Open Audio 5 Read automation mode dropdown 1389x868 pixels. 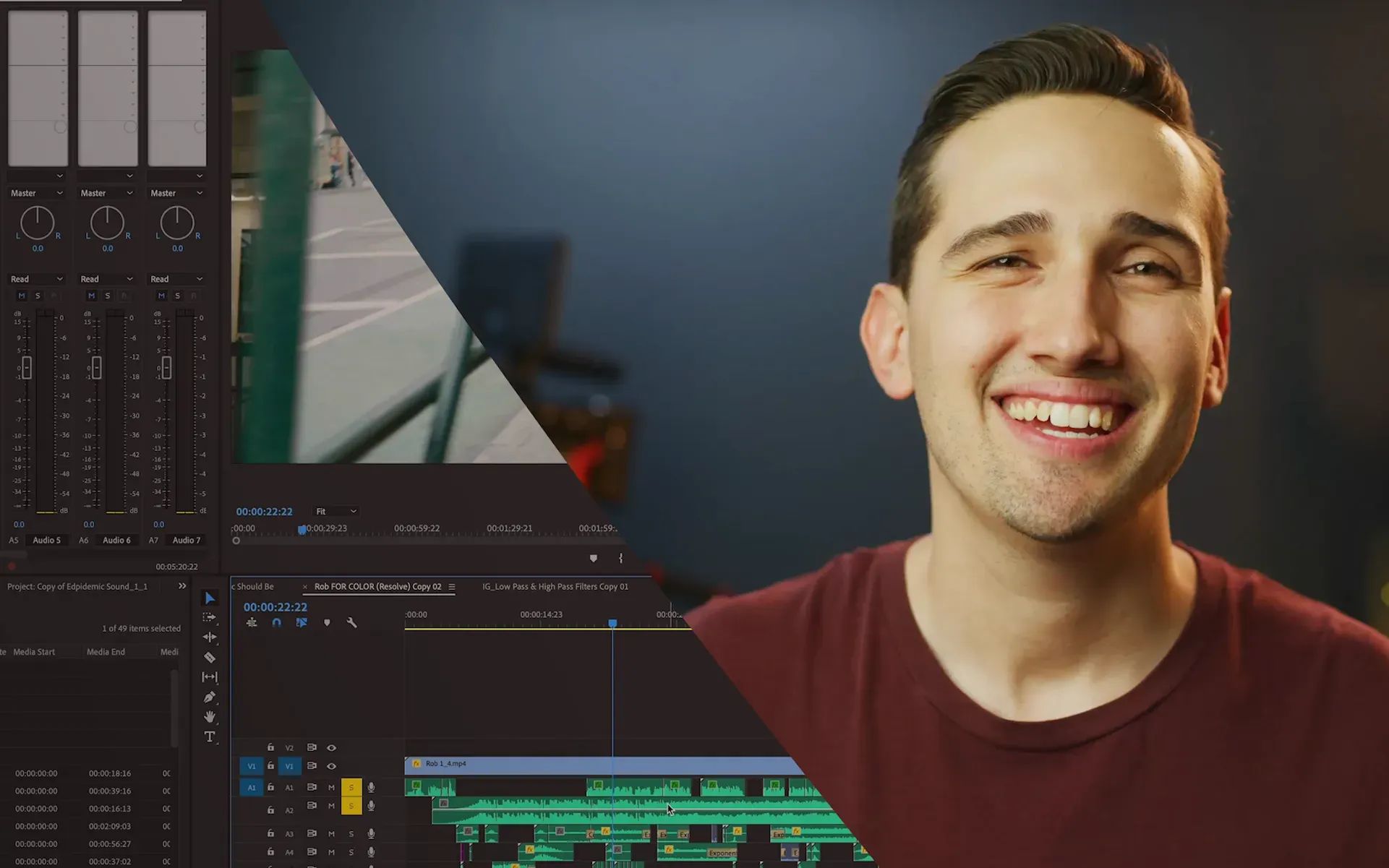point(36,279)
